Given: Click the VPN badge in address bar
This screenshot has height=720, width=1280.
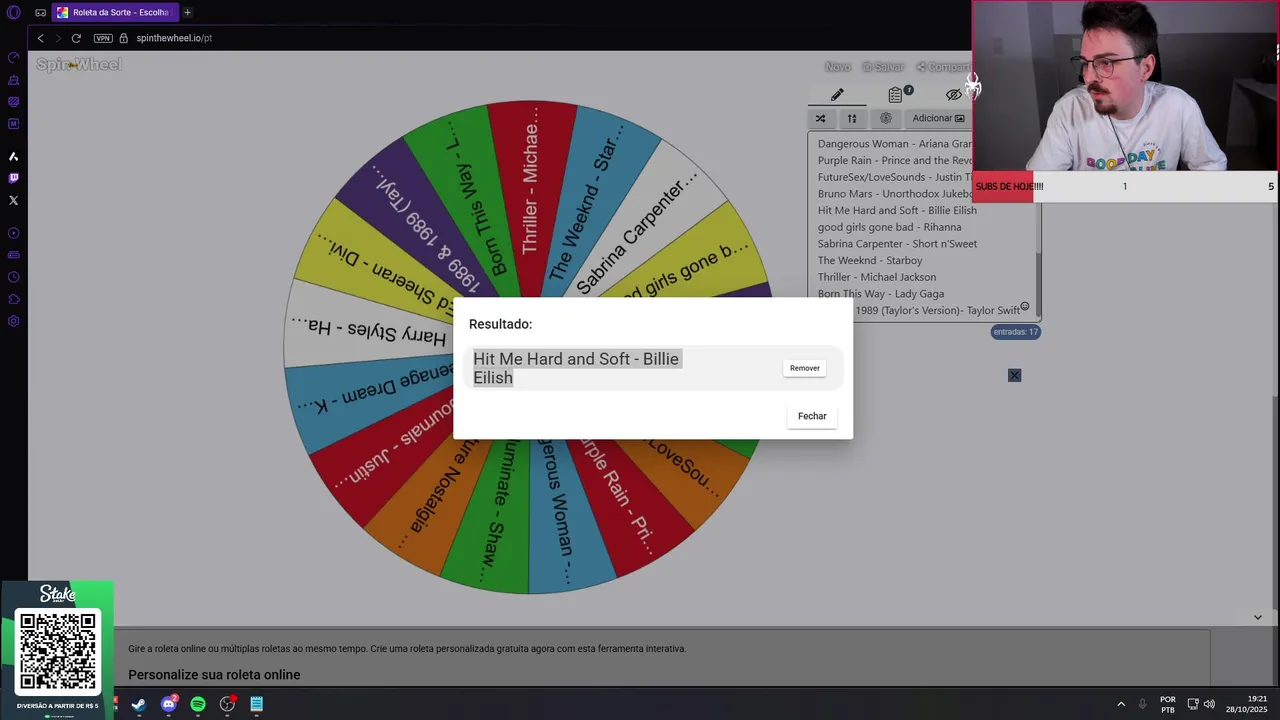Looking at the screenshot, I should pos(103,38).
